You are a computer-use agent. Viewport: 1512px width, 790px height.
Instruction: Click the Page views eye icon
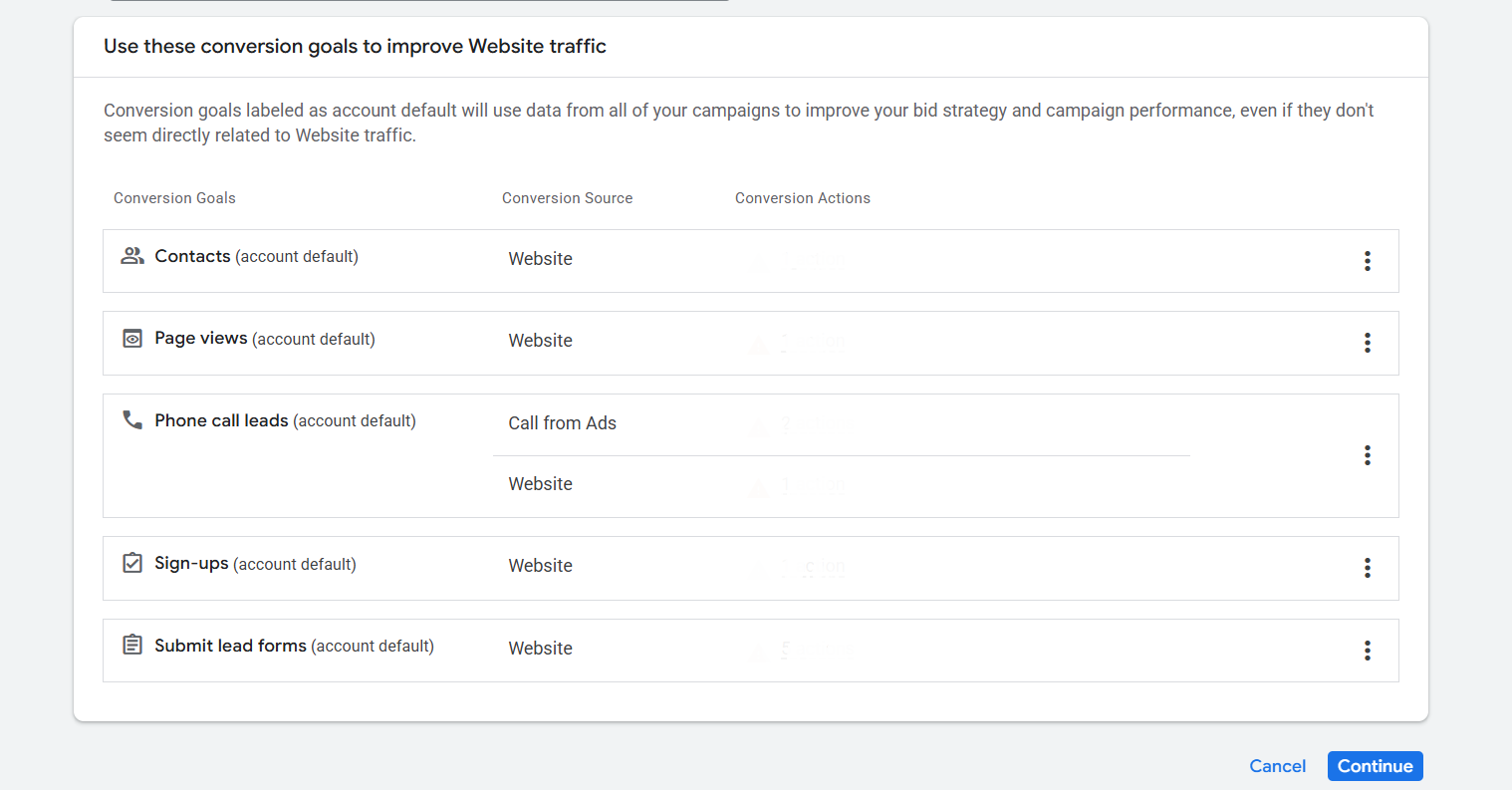(x=131, y=339)
